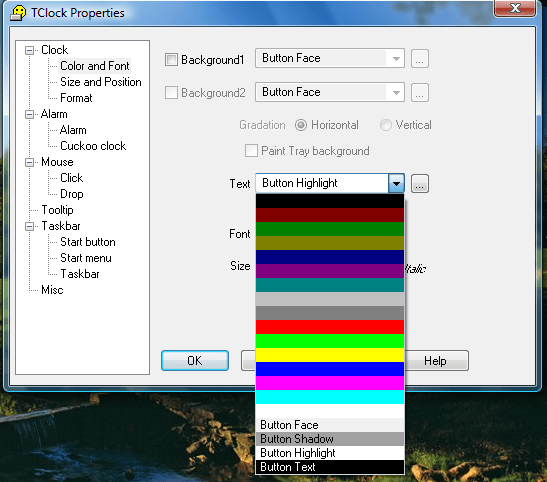Viewport: 547px width, 482px height.
Task: Toggle Paint Tray background checkbox
Action: pos(251,151)
